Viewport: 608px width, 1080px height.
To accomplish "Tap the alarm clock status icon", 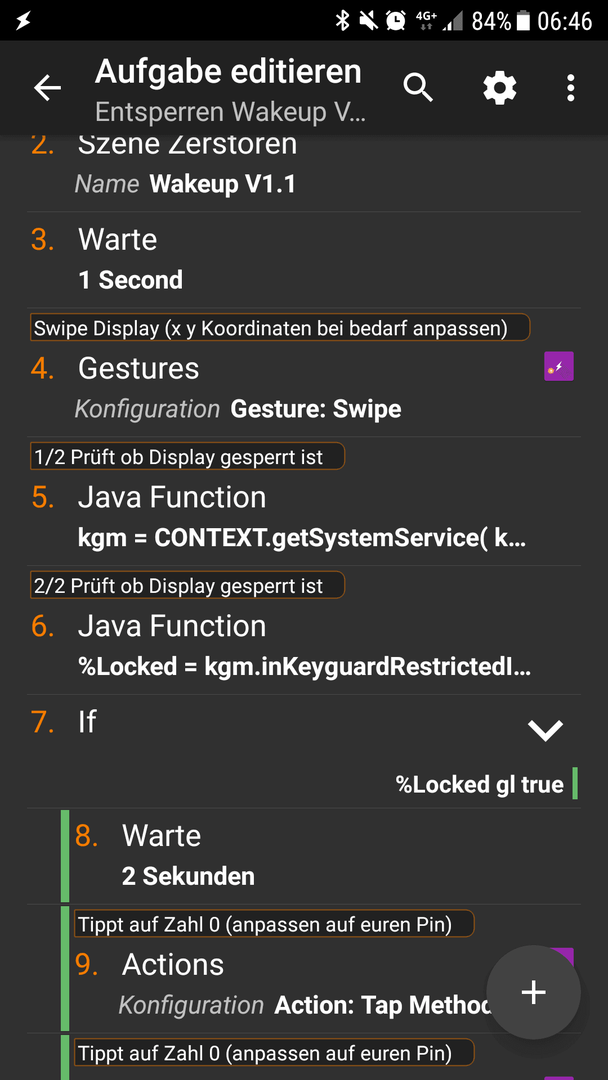I will pos(395,21).
